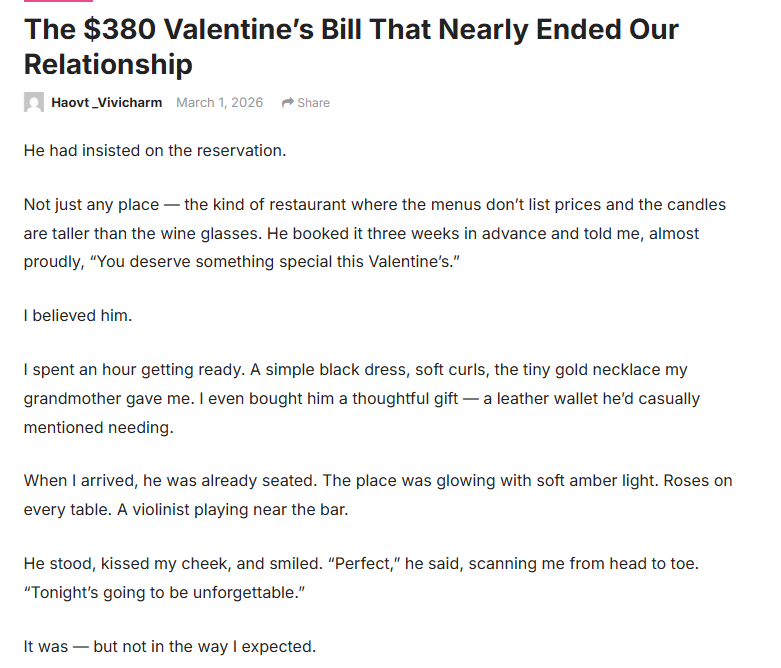Click the March 1, 2026 post date
781x668 pixels.
(x=220, y=103)
